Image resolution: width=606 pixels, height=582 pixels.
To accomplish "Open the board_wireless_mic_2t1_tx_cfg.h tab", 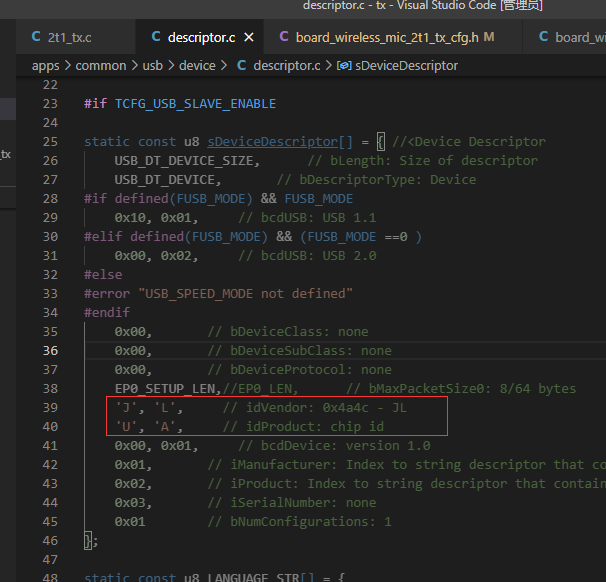I will pyautogui.click(x=393, y=37).
